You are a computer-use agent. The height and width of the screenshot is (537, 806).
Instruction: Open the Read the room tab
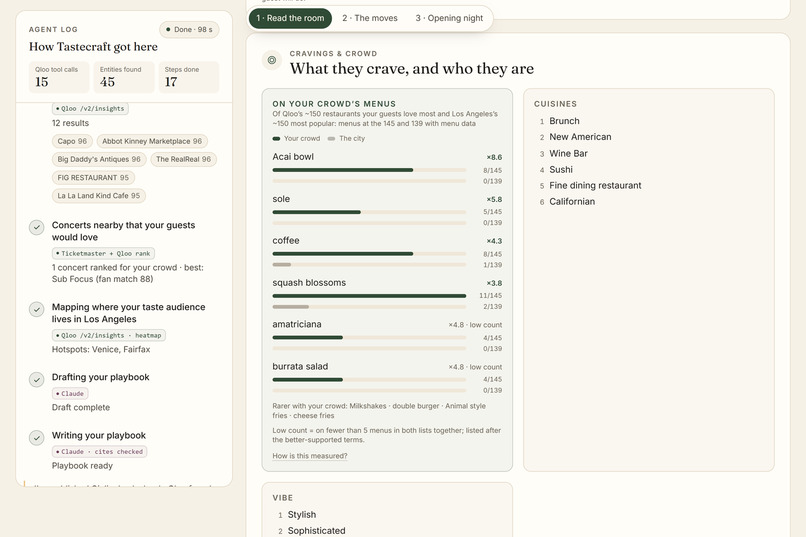click(290, 18)
